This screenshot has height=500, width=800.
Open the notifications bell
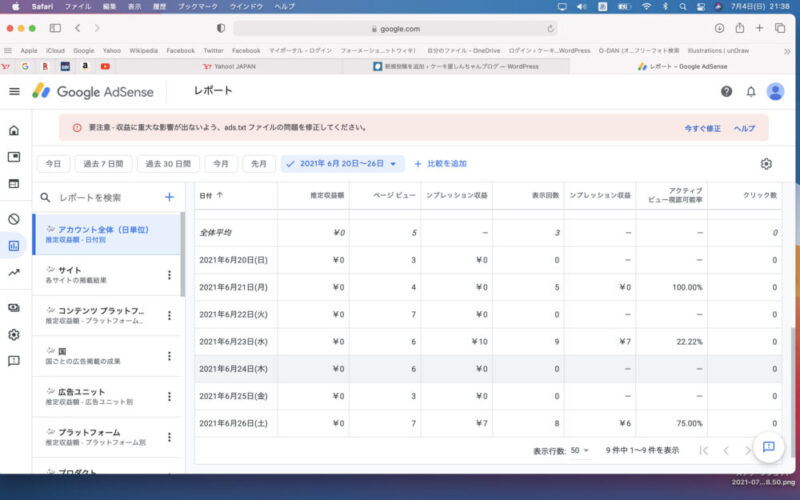(751, 91)
